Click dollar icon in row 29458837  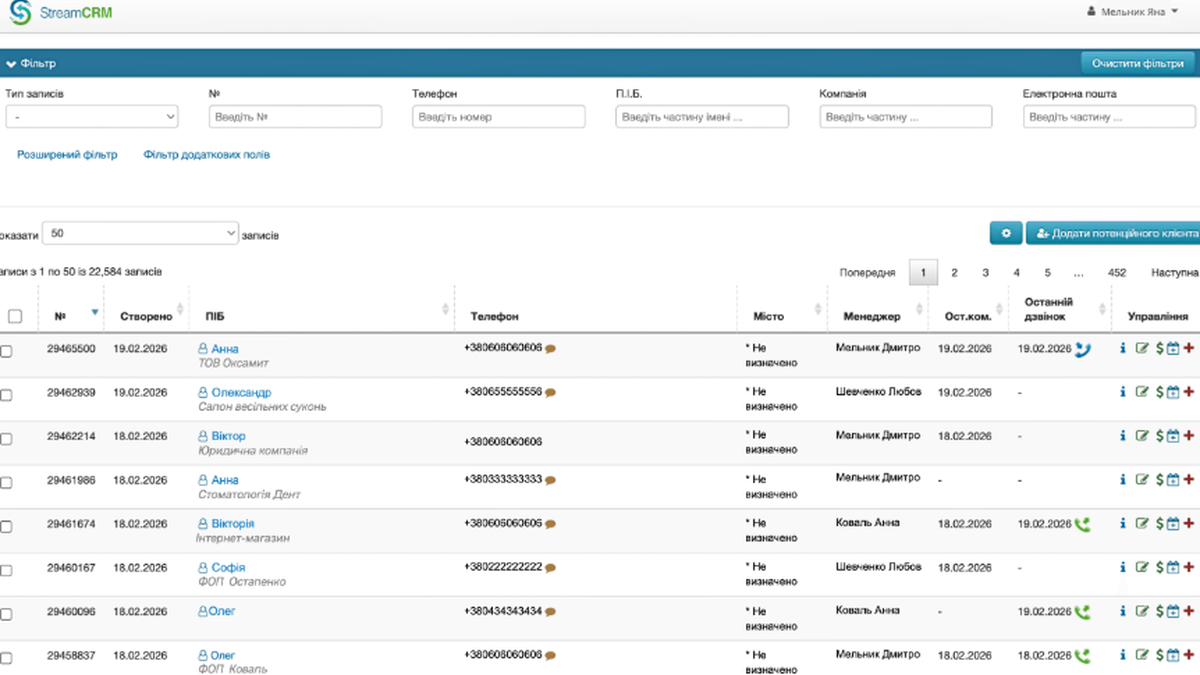[1159, 655]
